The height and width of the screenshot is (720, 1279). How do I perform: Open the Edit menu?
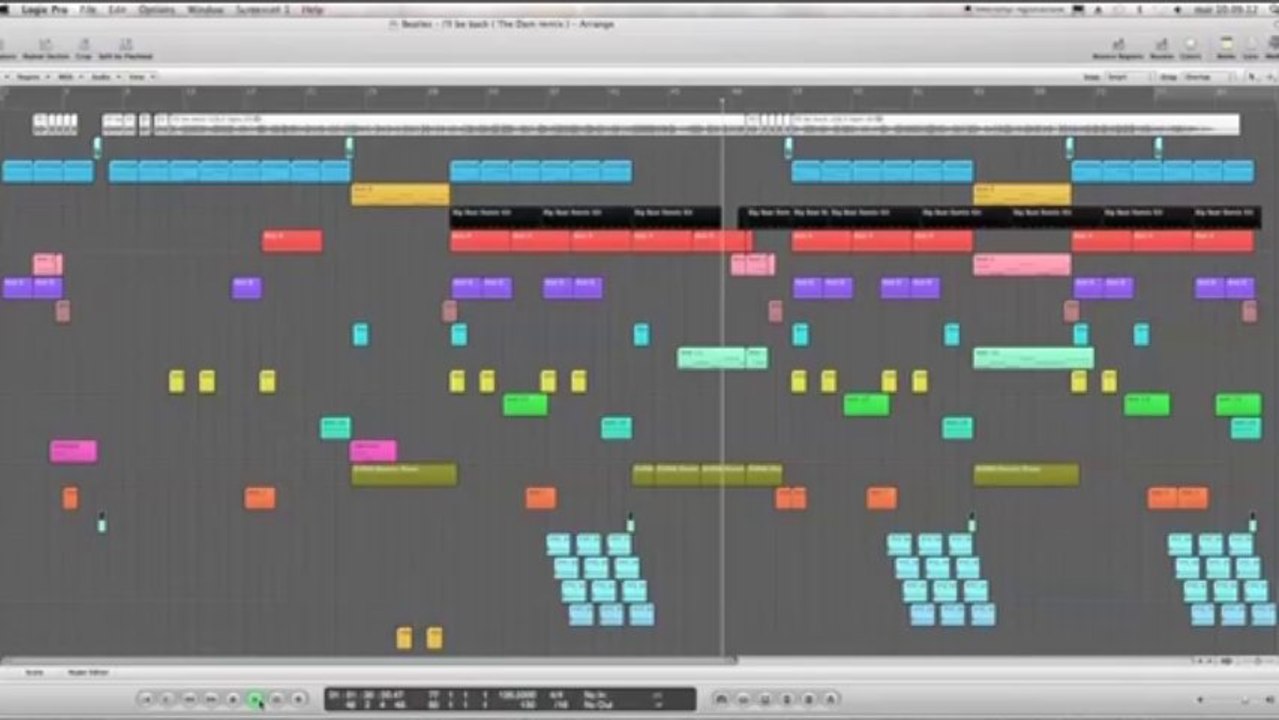pos(118,9)
